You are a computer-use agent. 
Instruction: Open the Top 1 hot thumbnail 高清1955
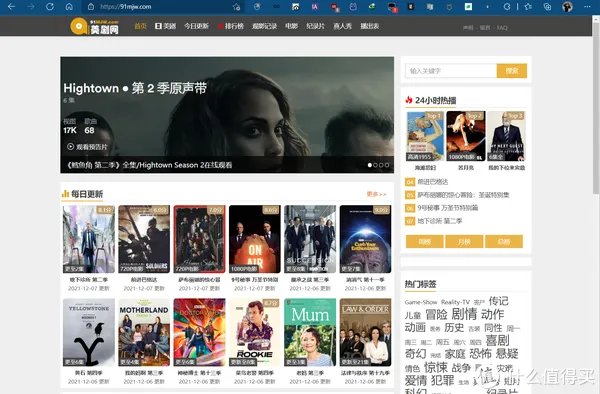pyautogui.click(x=426, y=136)
